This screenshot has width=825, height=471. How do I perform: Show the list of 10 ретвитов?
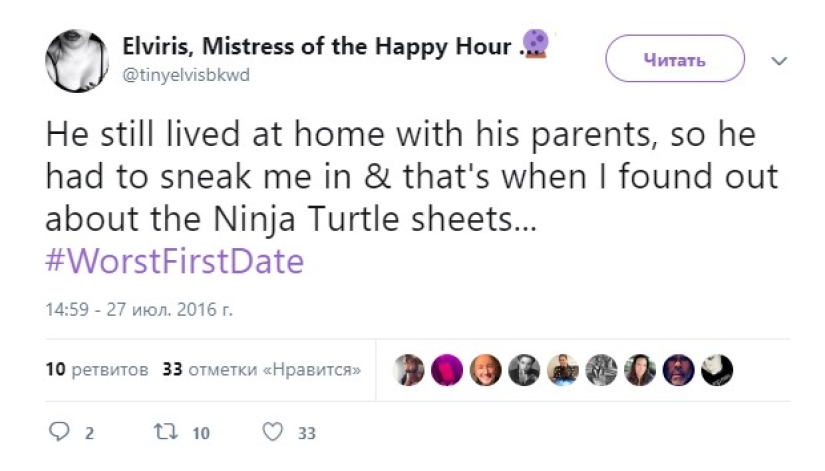pyautogui.click(x=97, y=370)
